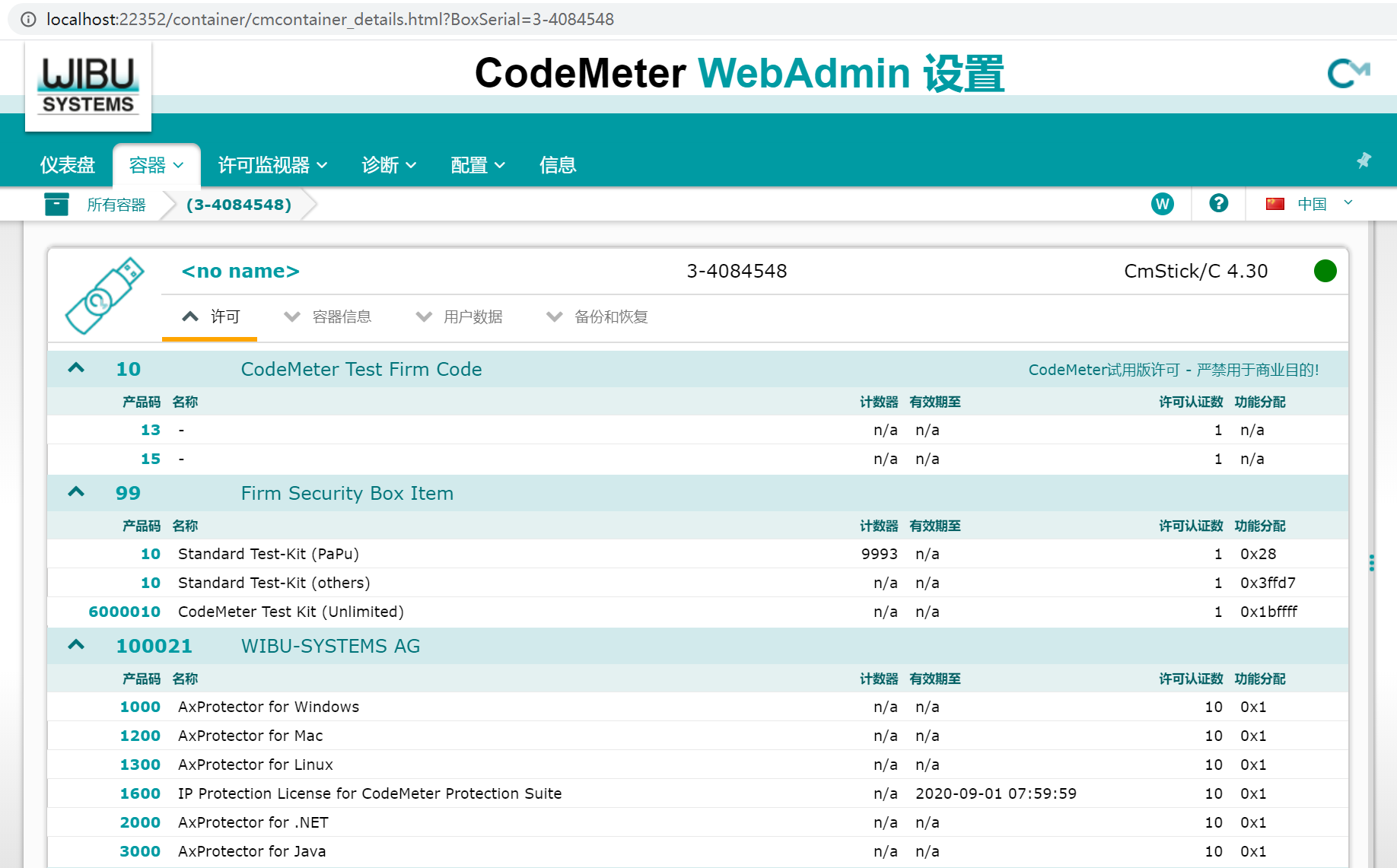1397x868 pixels.
Task: Click the <no name> container name
Action: click(240, 271)
